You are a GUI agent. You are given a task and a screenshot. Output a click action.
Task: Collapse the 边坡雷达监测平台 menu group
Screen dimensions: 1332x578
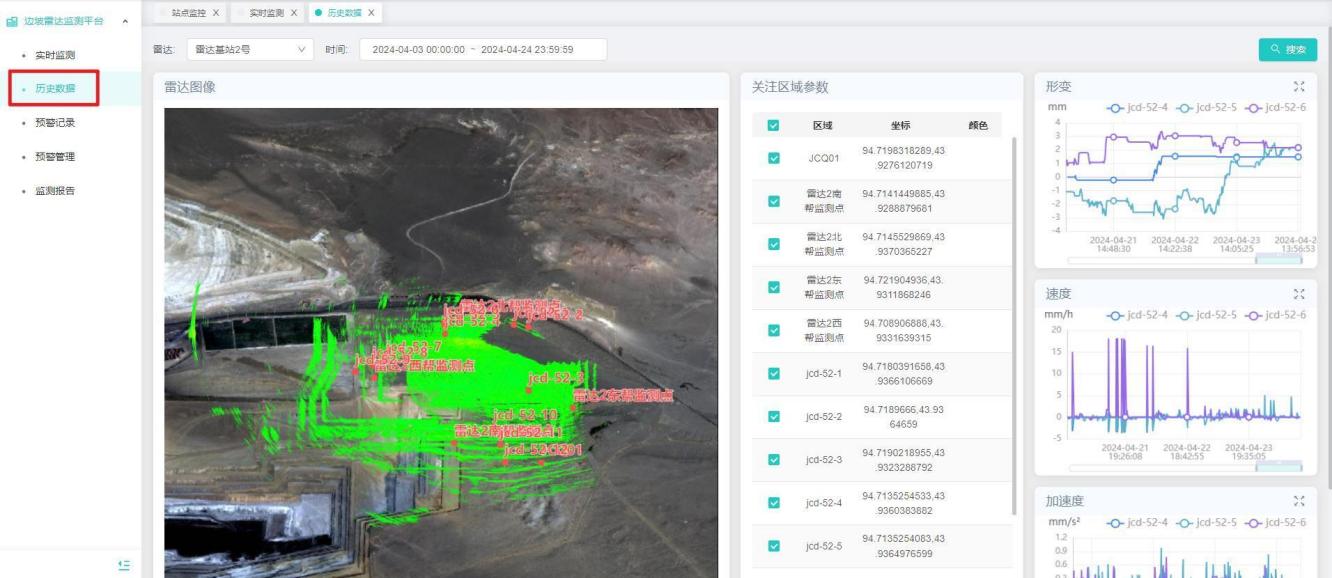[x=125, y=21]
